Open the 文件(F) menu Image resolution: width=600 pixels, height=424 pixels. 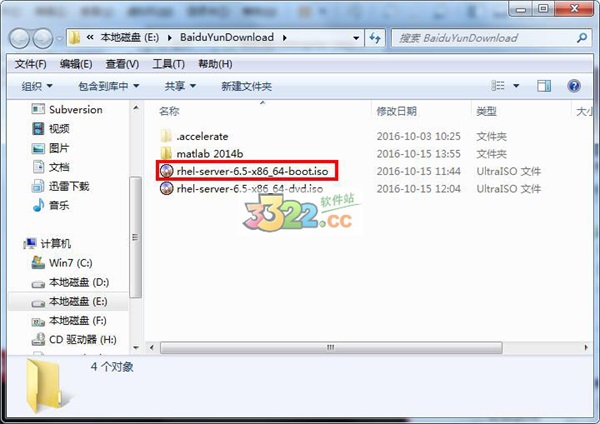pyautogui.click(x=31, y=64)
